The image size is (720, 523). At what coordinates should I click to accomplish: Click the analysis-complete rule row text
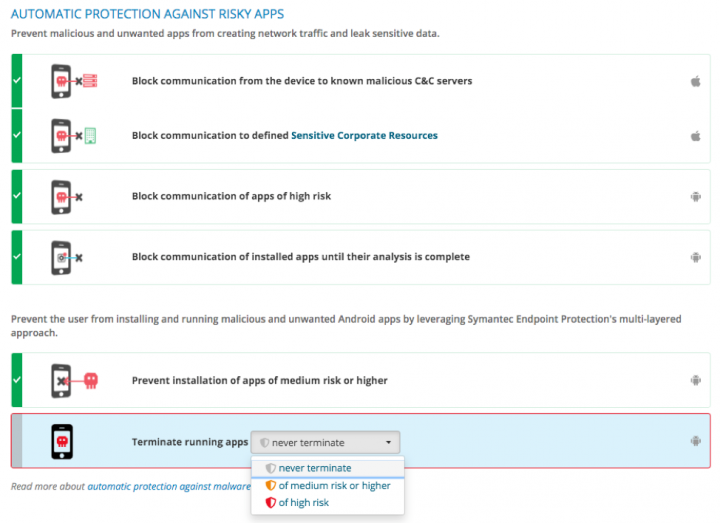[300, 257]
